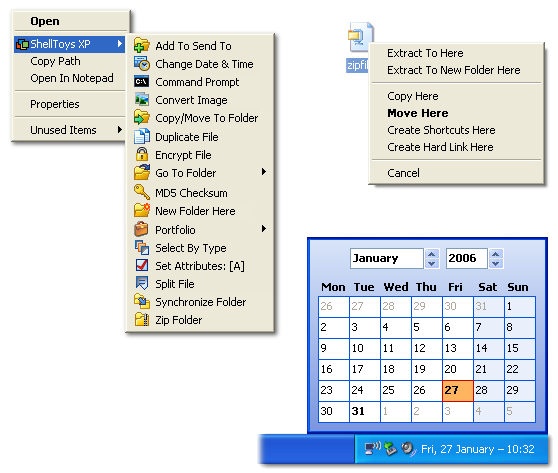The image size is (558, 473).
Task: Click the Zip Folder icon
Action: tap(142, 320)
